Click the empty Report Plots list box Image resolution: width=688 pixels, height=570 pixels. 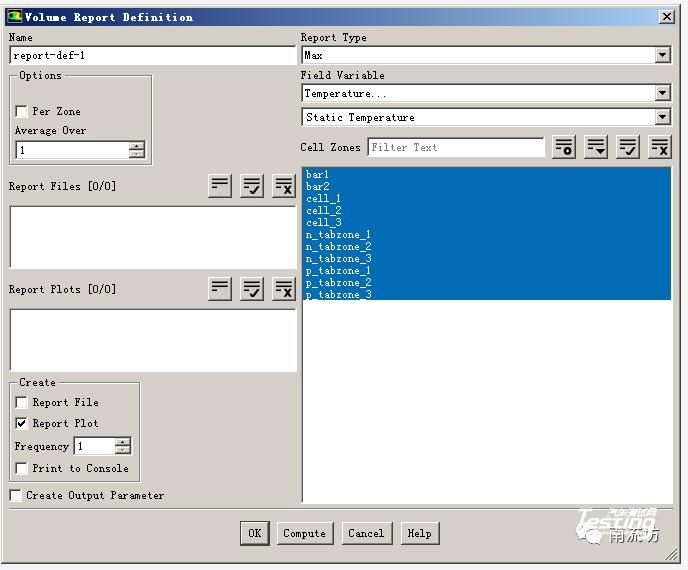point(153,341)
